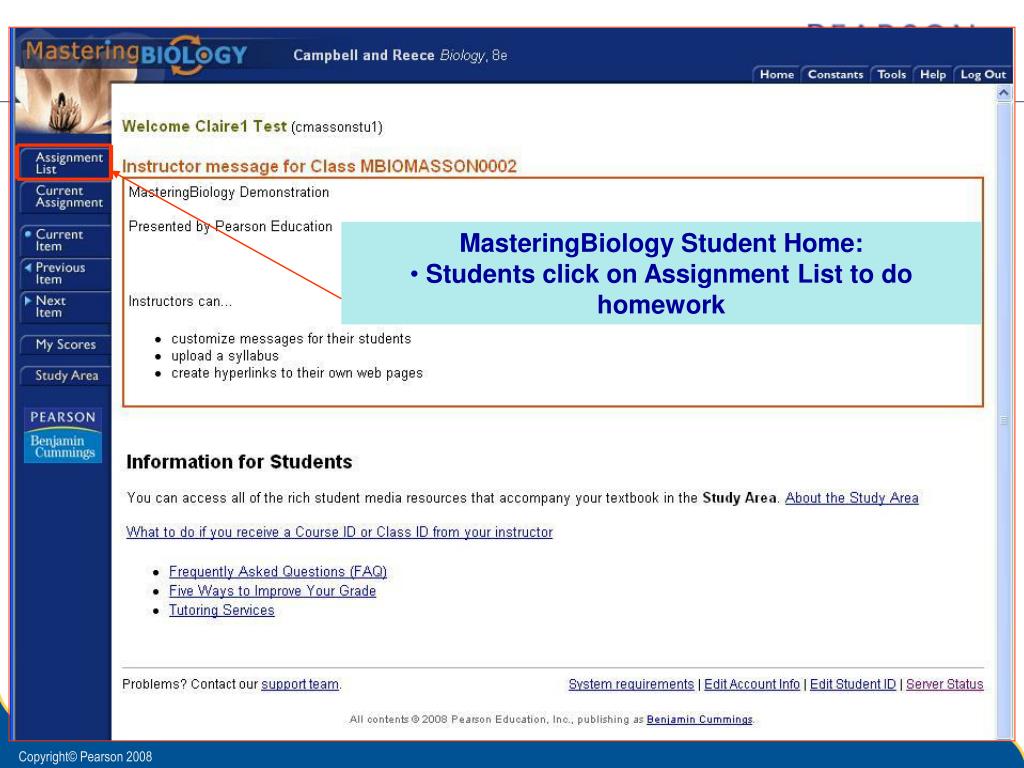
Task: Open the Study Area from sidebar
Action: [65, 376]
